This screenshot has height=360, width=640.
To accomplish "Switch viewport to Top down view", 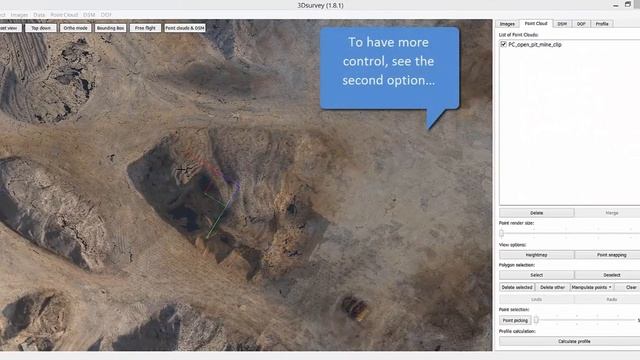I will pyautogui.click(x=41, y=28).
